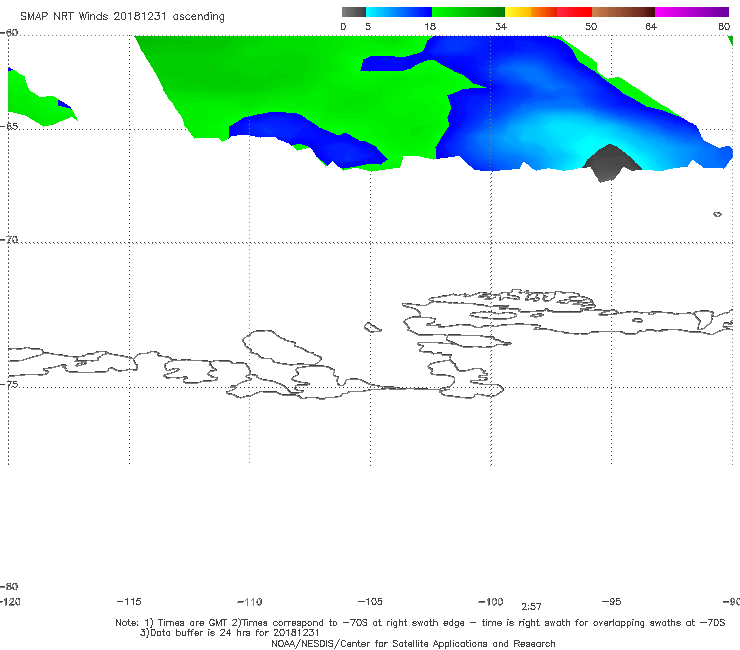
Task: Select the cyan-blue 5-18 color bar segment
Action: [x=399, y=12]
